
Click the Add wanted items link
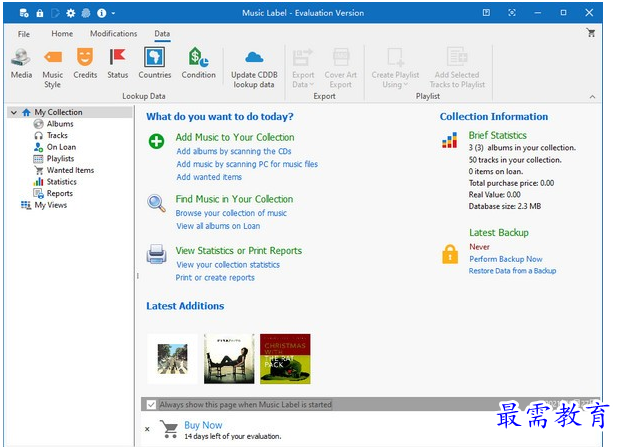pyautogui.click(x=209, y=177)
